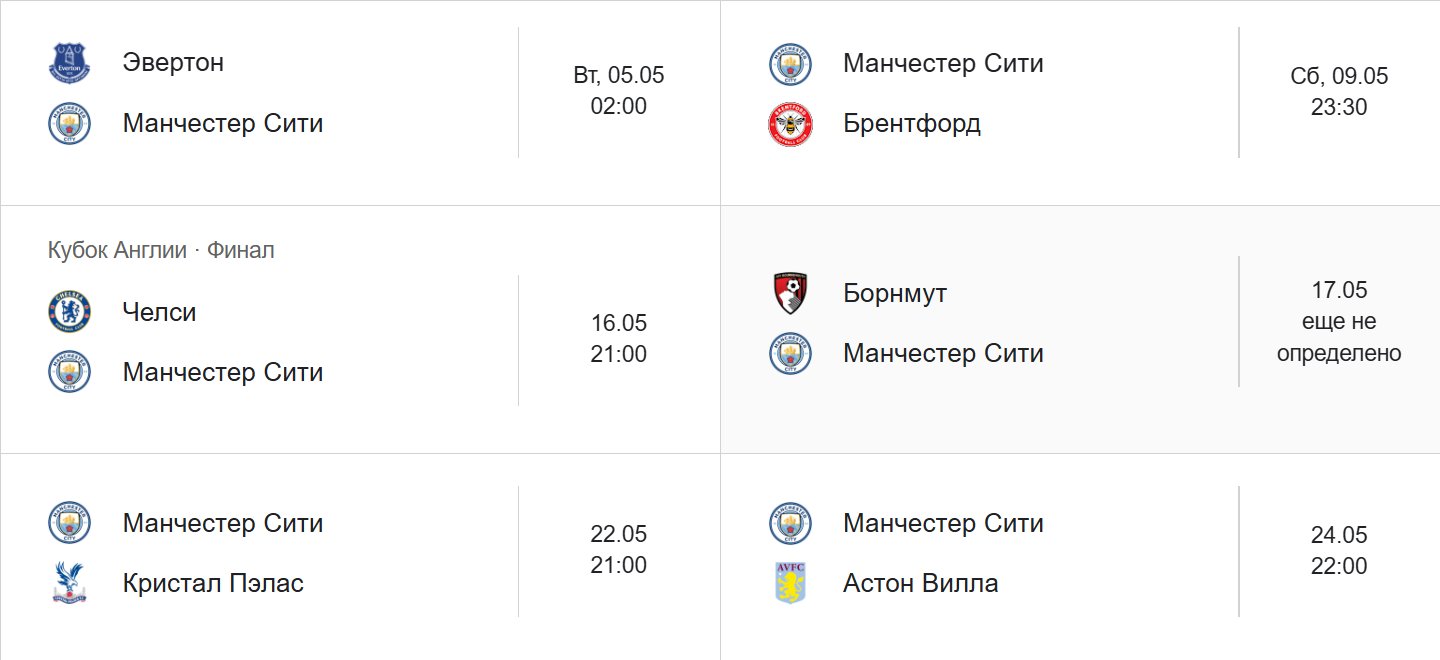Click the Bournemouth club crest

click(790, 293)
